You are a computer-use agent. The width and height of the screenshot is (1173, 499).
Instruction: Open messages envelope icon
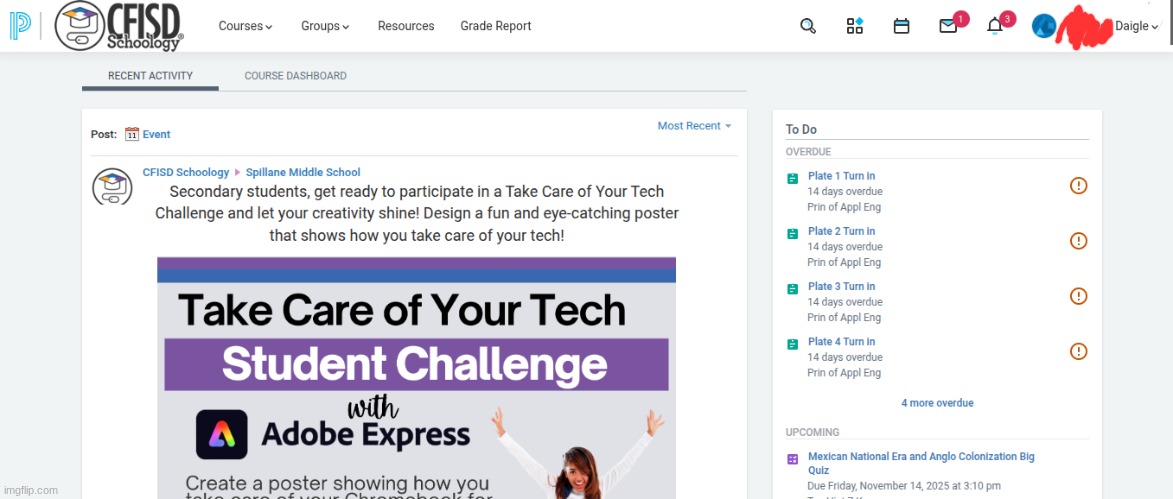948,27
